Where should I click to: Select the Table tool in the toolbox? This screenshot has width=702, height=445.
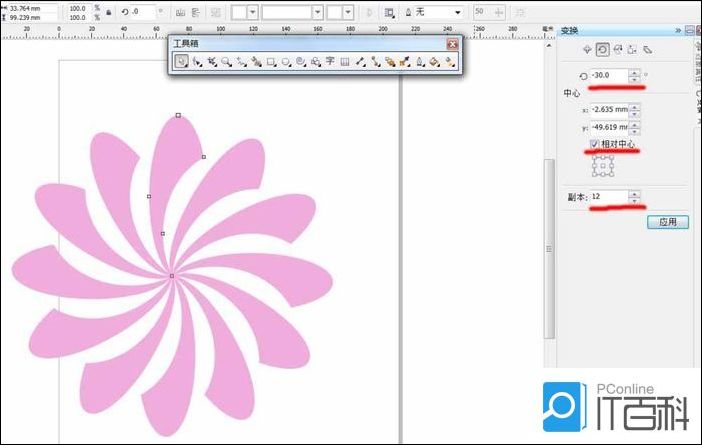[x=345, y=62]
